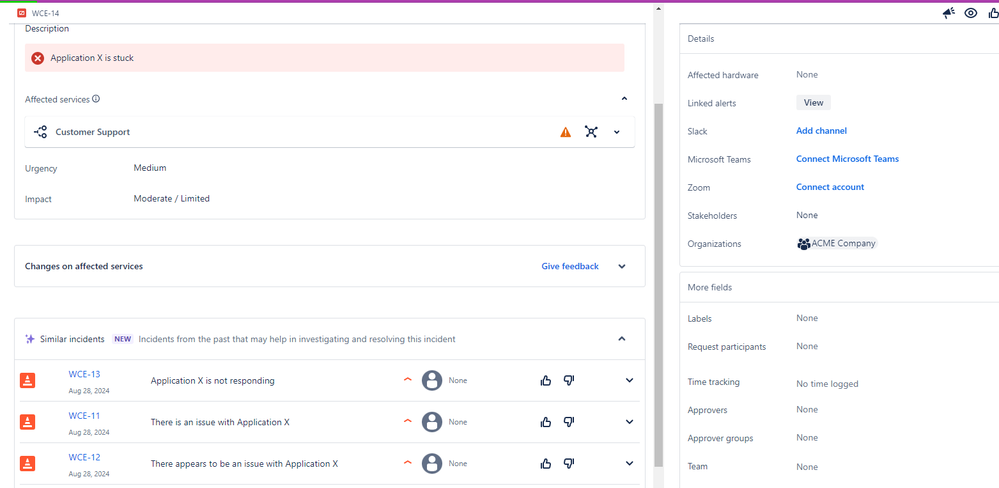Open the WCE-11 incident link
The width and height of the screenshot is (999, 488).
pyautogui.click(x=84, y=416)
